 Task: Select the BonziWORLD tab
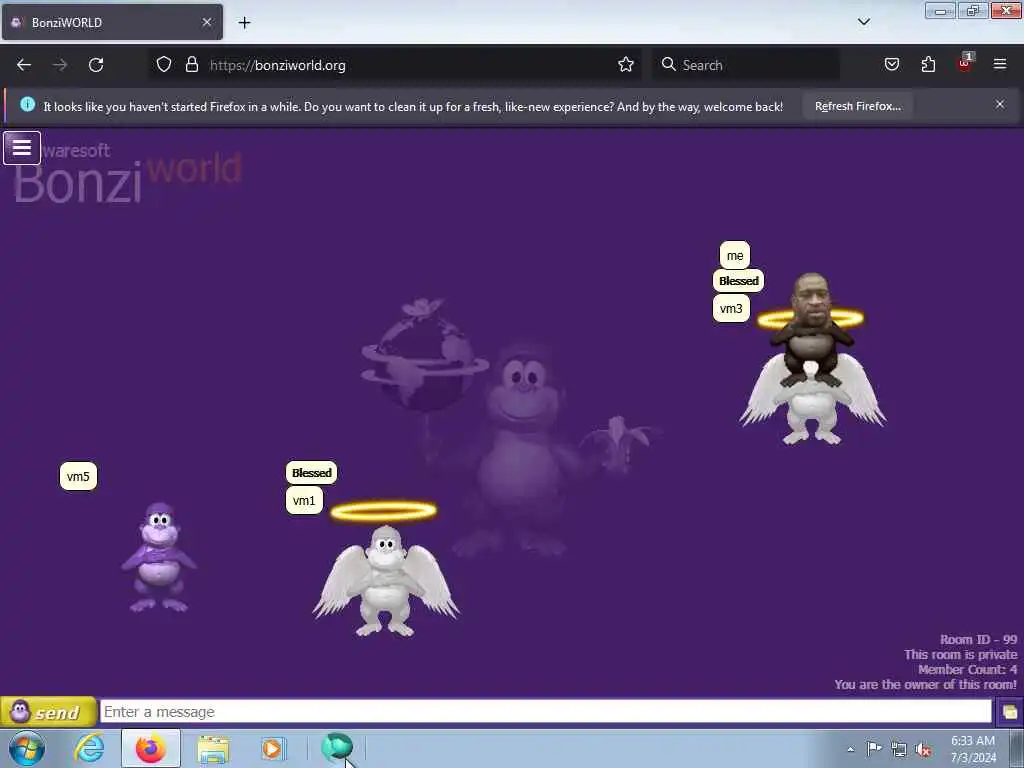tap(112, 22)
